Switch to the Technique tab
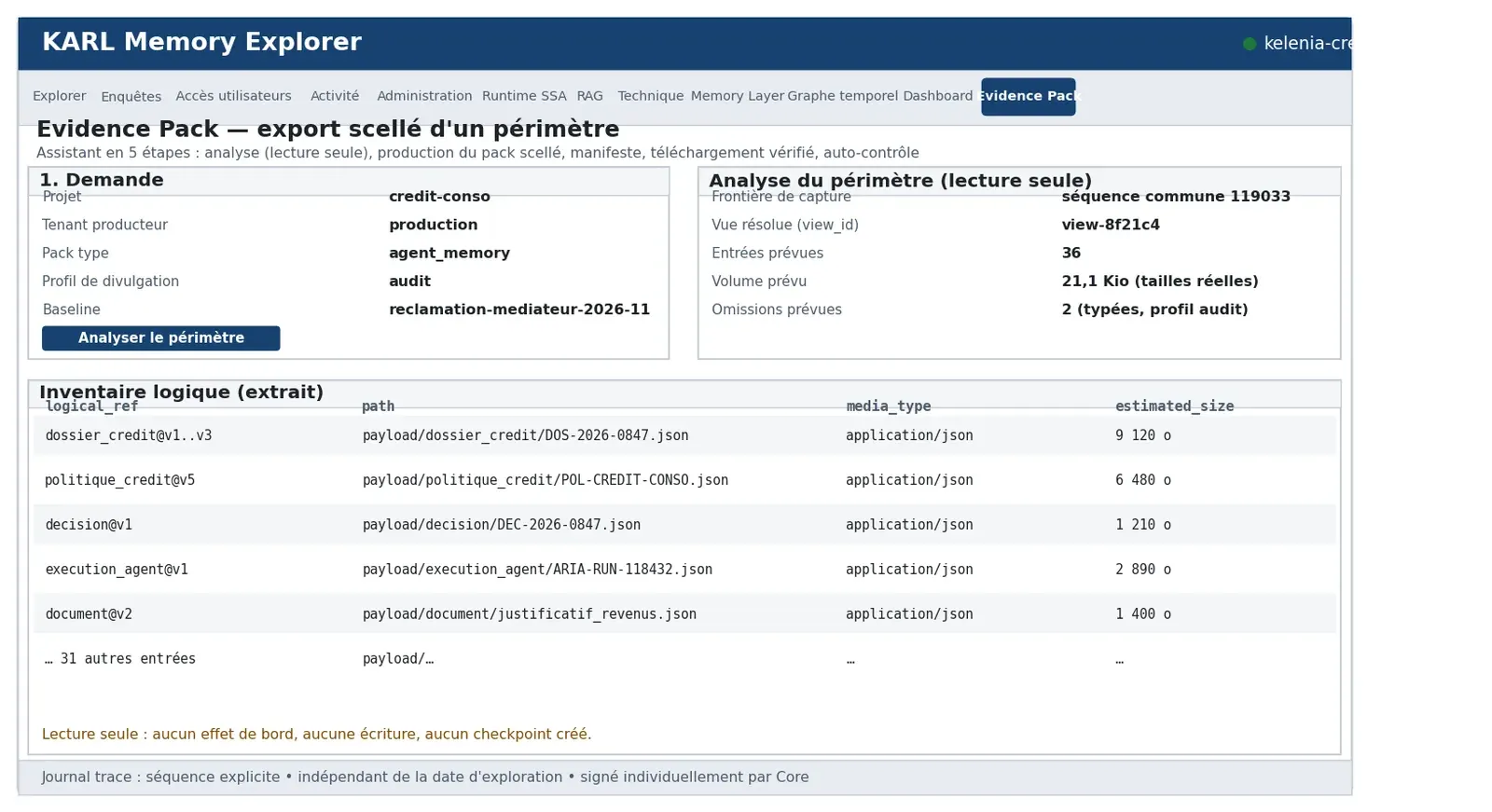The image size is (1492, 812). [x=650, y=96]
